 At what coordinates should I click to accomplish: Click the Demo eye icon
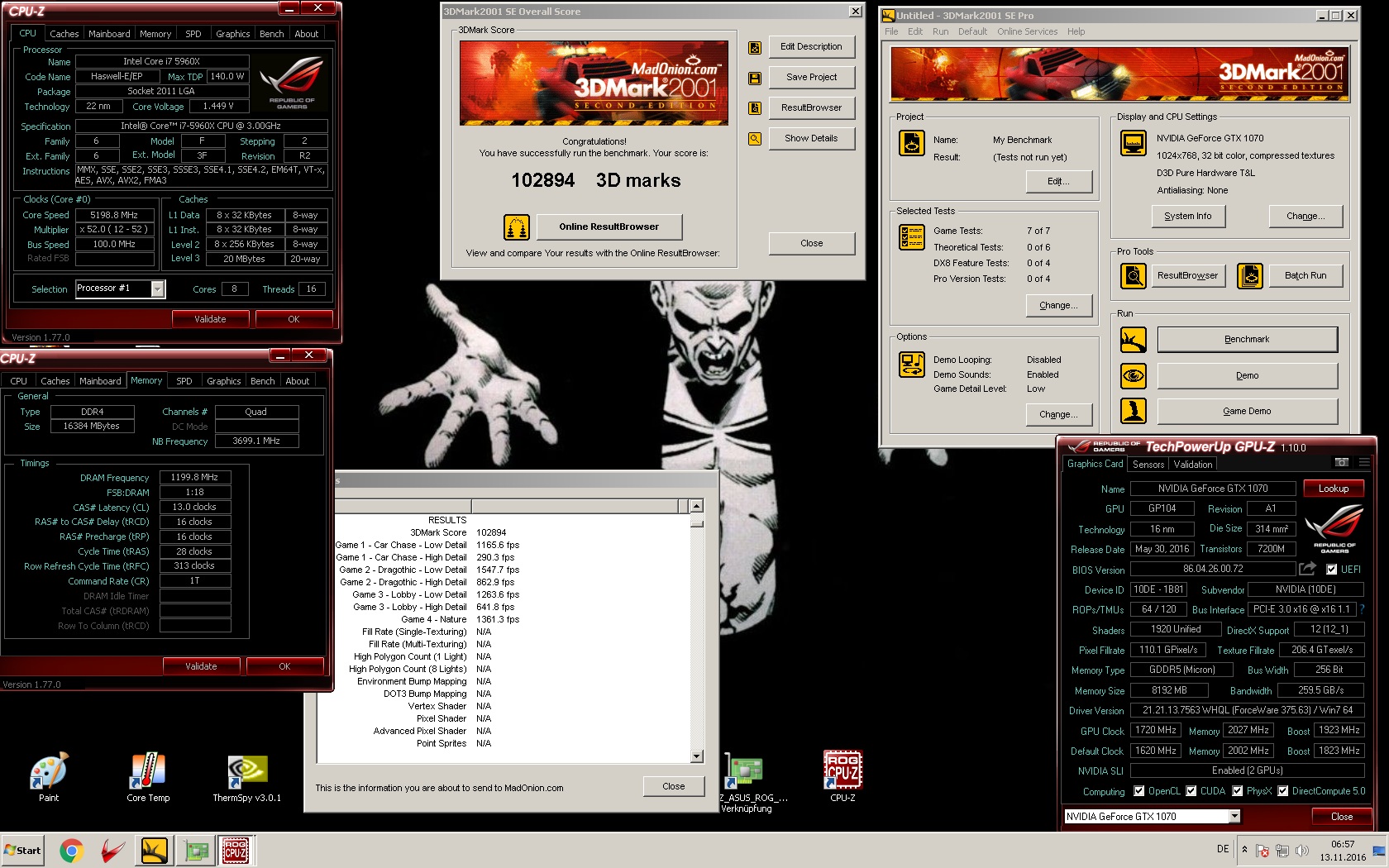pos(1134,376)
